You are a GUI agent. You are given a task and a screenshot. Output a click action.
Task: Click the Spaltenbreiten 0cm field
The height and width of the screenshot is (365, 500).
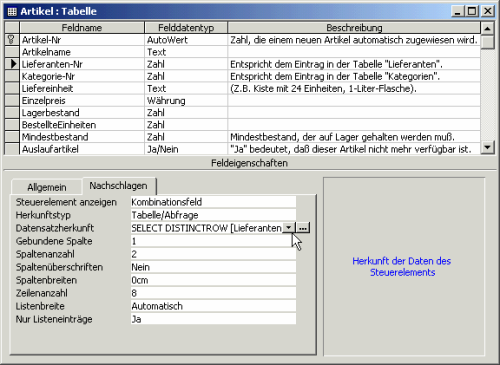[213, 280]
